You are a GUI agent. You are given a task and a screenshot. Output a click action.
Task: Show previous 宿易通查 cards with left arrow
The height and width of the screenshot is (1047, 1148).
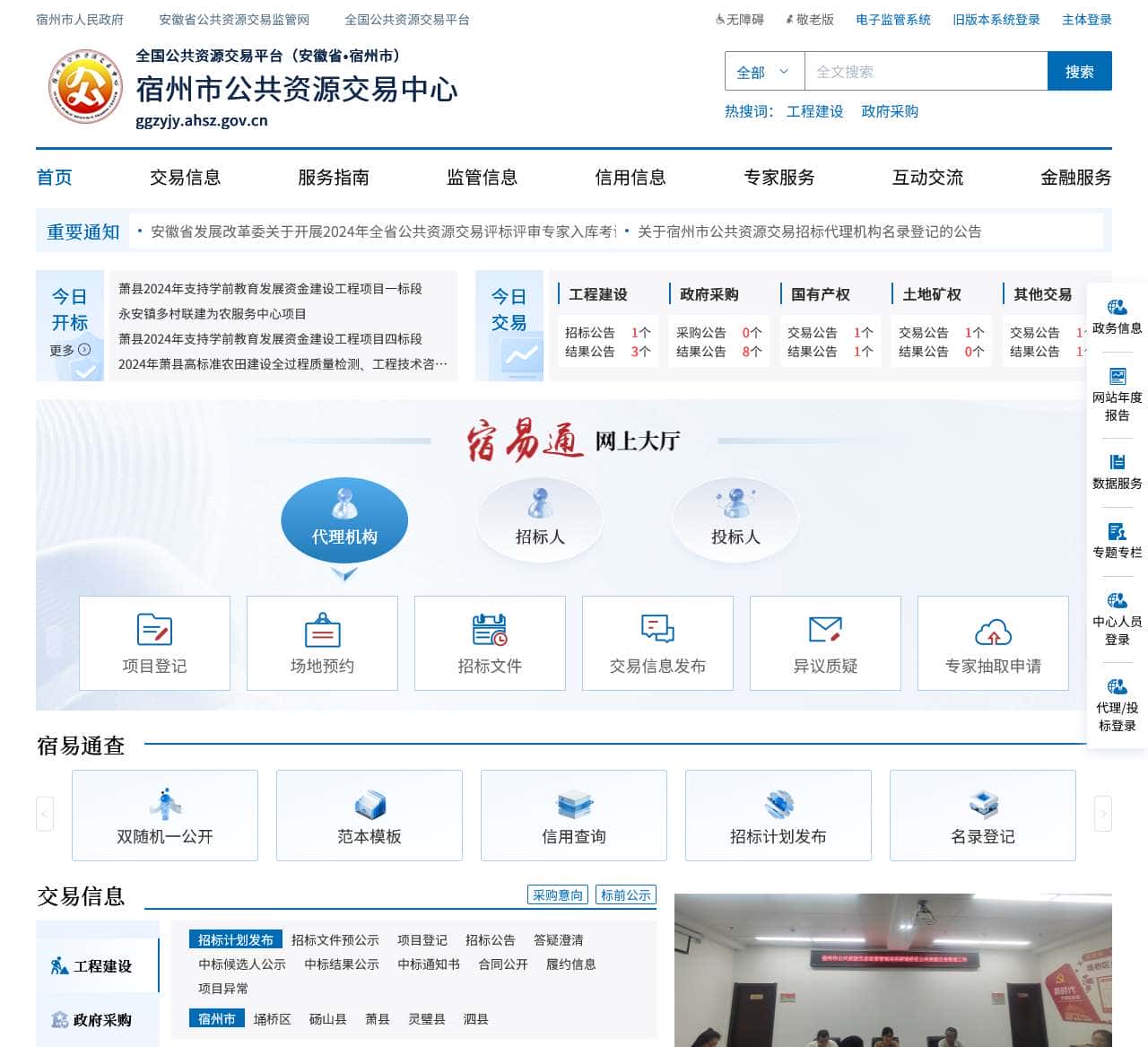45,814
